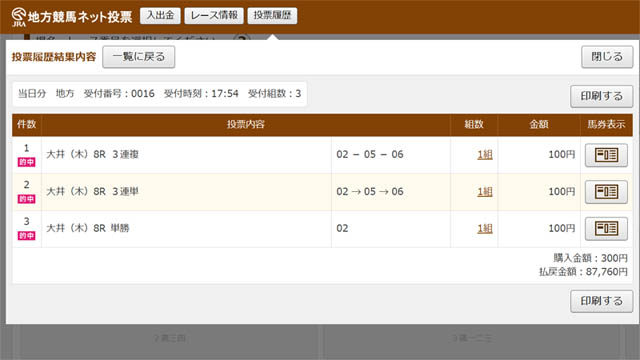Show betting ticket for 3連単 row
This screenshot has height=360, width=640.
click(606, 192)
